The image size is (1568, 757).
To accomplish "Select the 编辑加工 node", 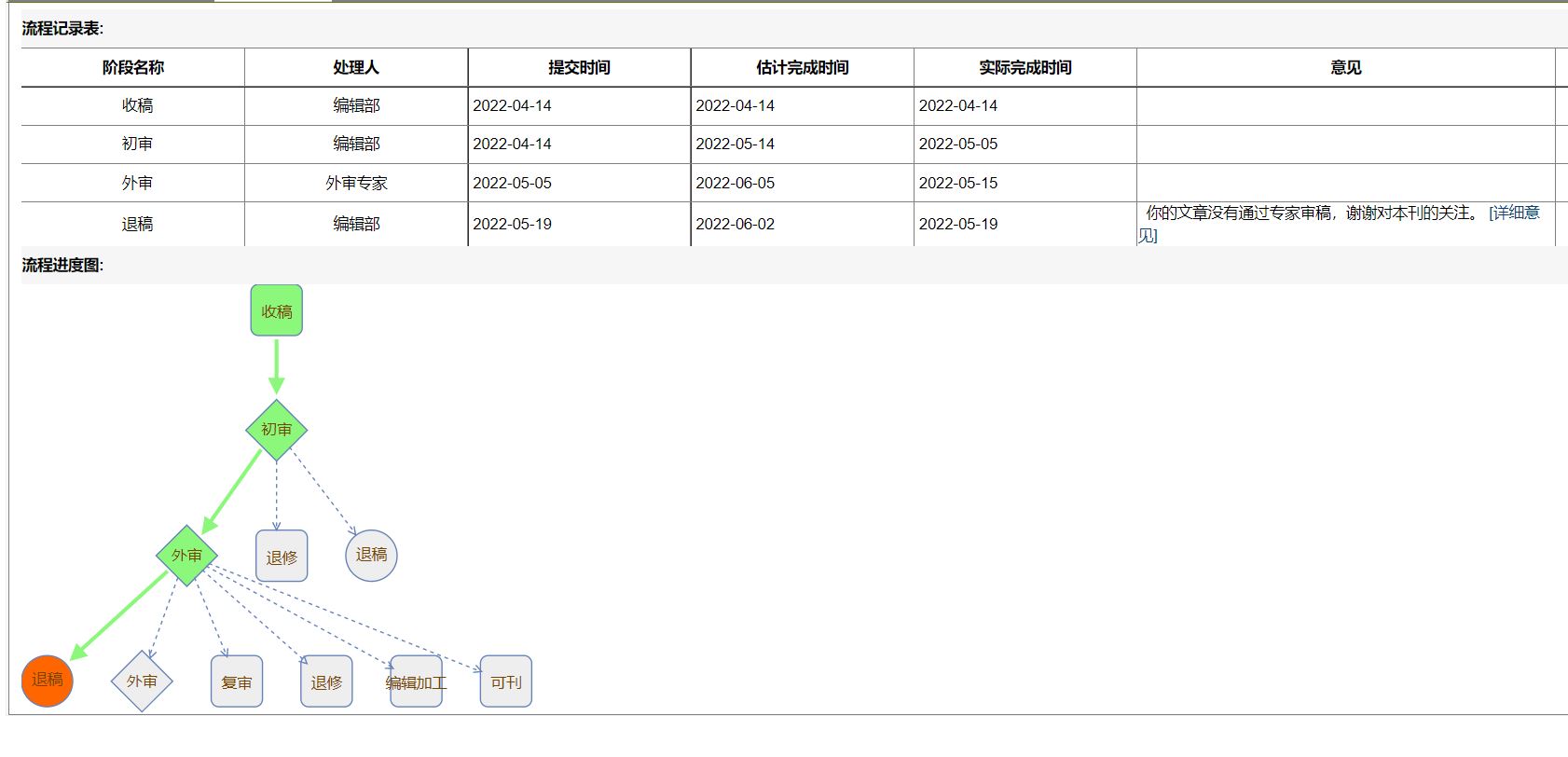I will point(416,681).
